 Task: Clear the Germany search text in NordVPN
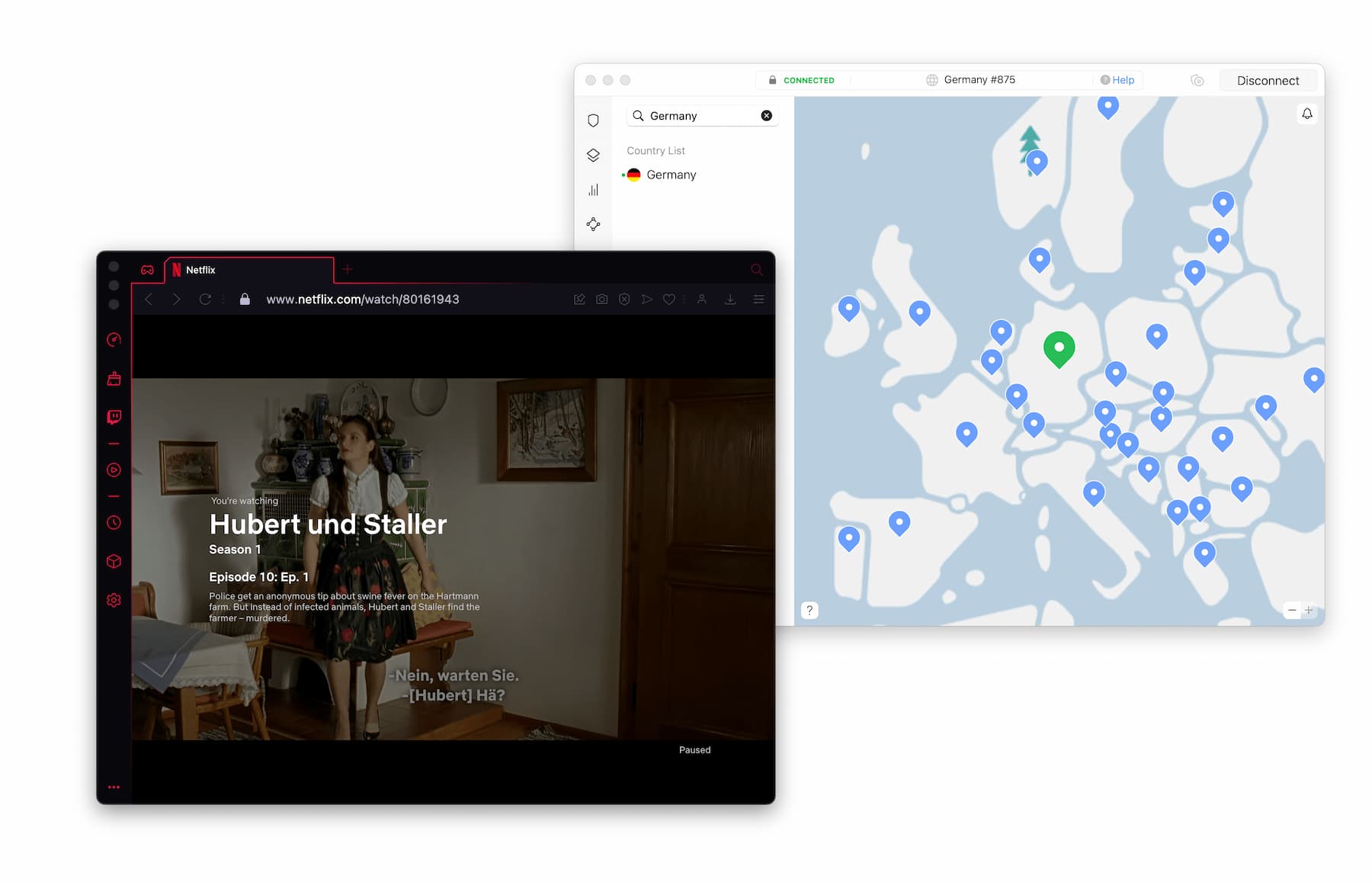(x=766, y=116)
